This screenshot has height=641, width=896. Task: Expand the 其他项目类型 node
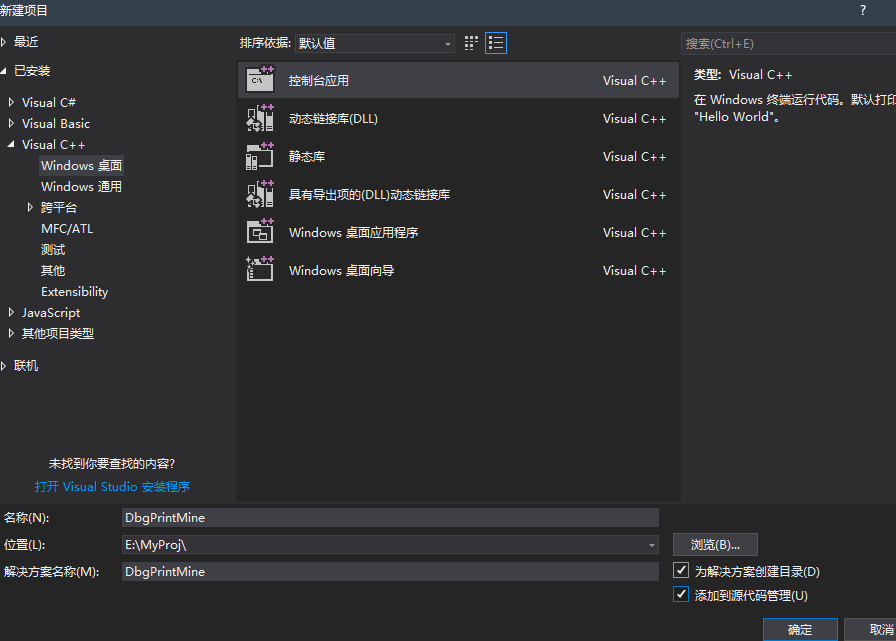tap(11, 334)
